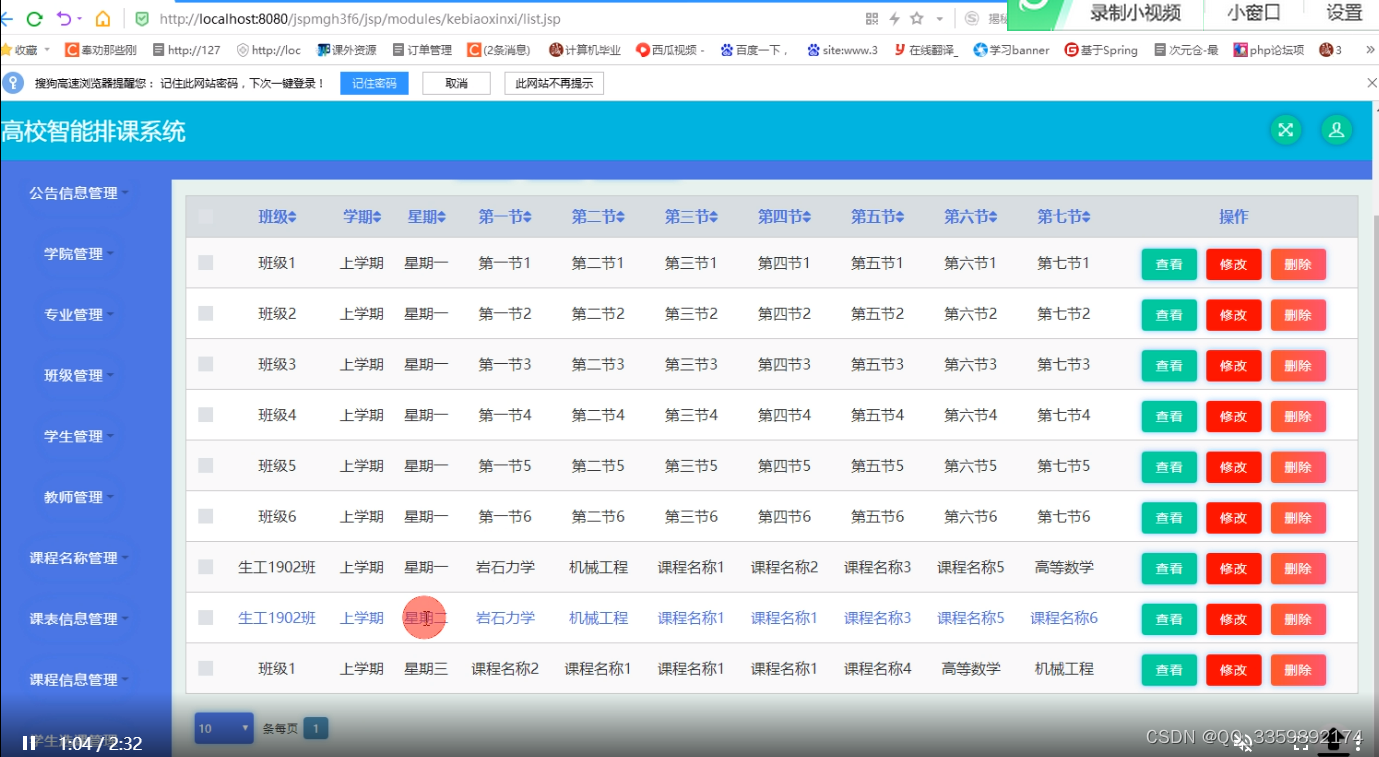Check the checkbox for row 班级6
The width and height of the screenshot is (1379, 757).
click(x=205, y=516)
